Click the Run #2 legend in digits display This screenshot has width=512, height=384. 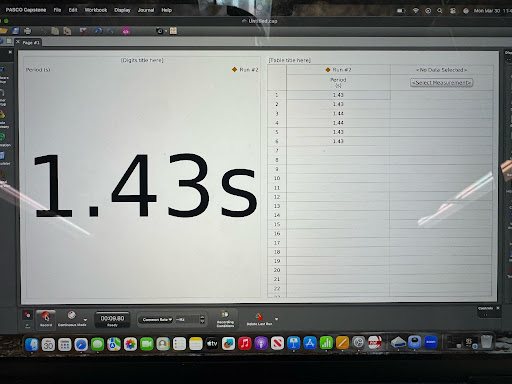point(245,70)
